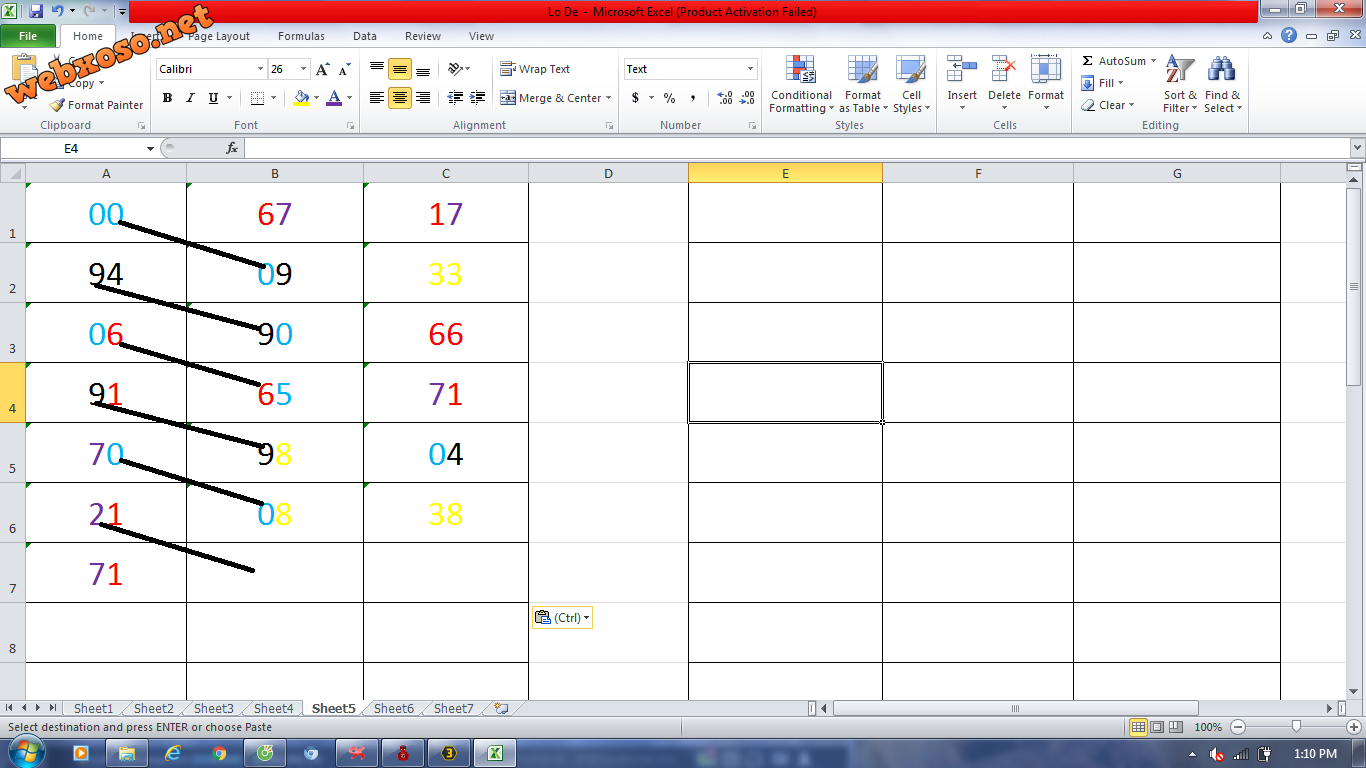Image resolution: width=1366 pixels, height=768 pixels.
Task: Click Accounting Number Format dollar icon
Action: (635, 98)
